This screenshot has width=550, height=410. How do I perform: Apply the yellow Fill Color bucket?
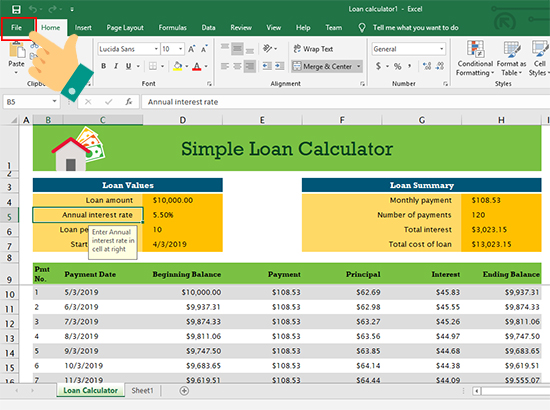(x=178, y=66)
